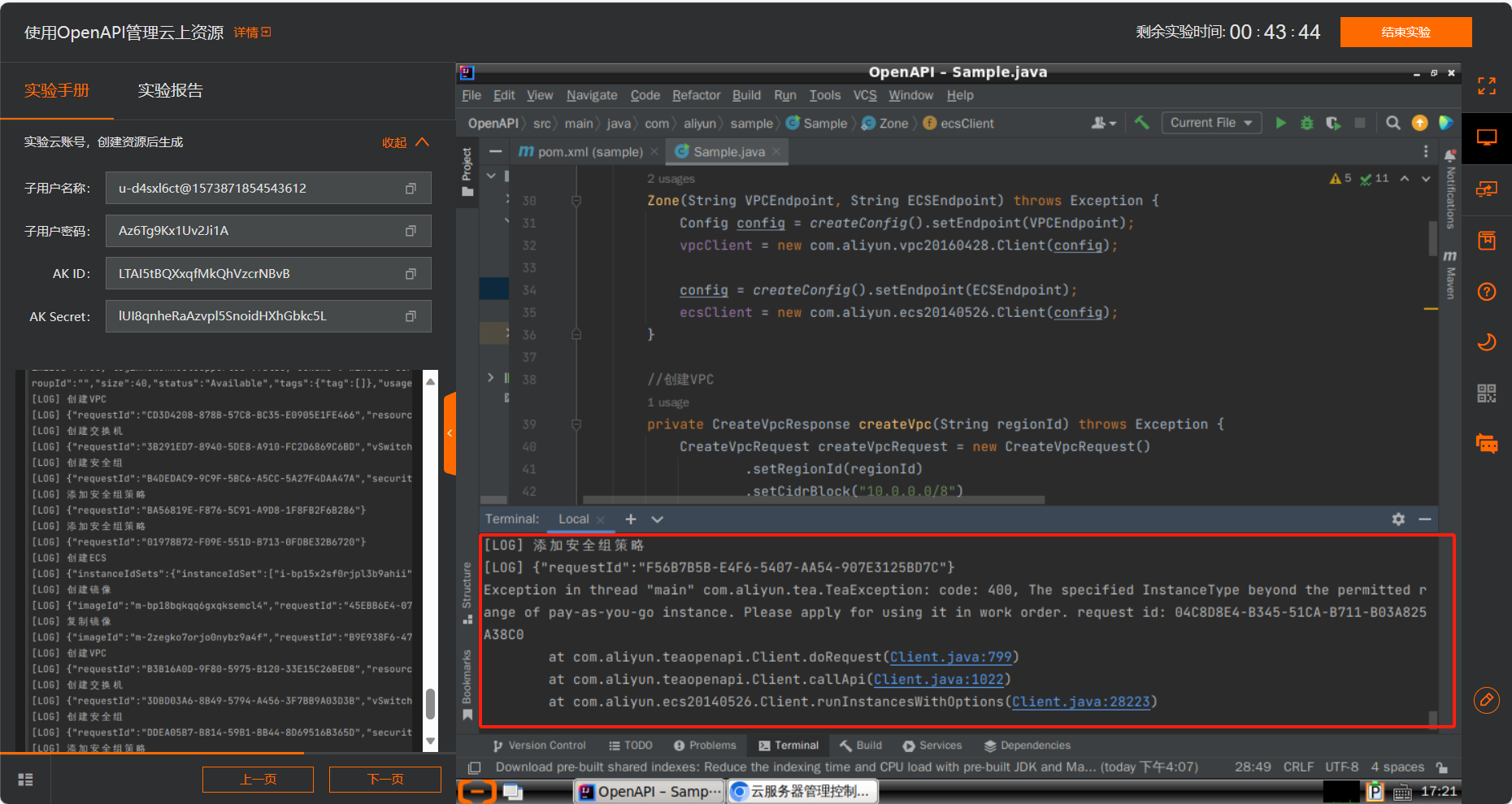Image resolution: width=1512 pixels, height=804 pixels.
Task: Open the Client.java:799 stack trace link
Action: pos(950,657)
